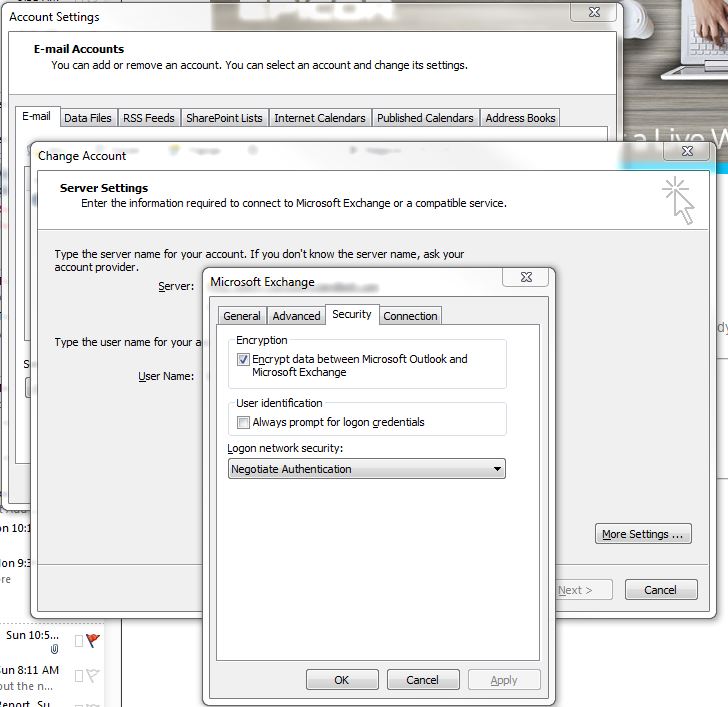Cancel the Change Account wizard

(660, 590)
